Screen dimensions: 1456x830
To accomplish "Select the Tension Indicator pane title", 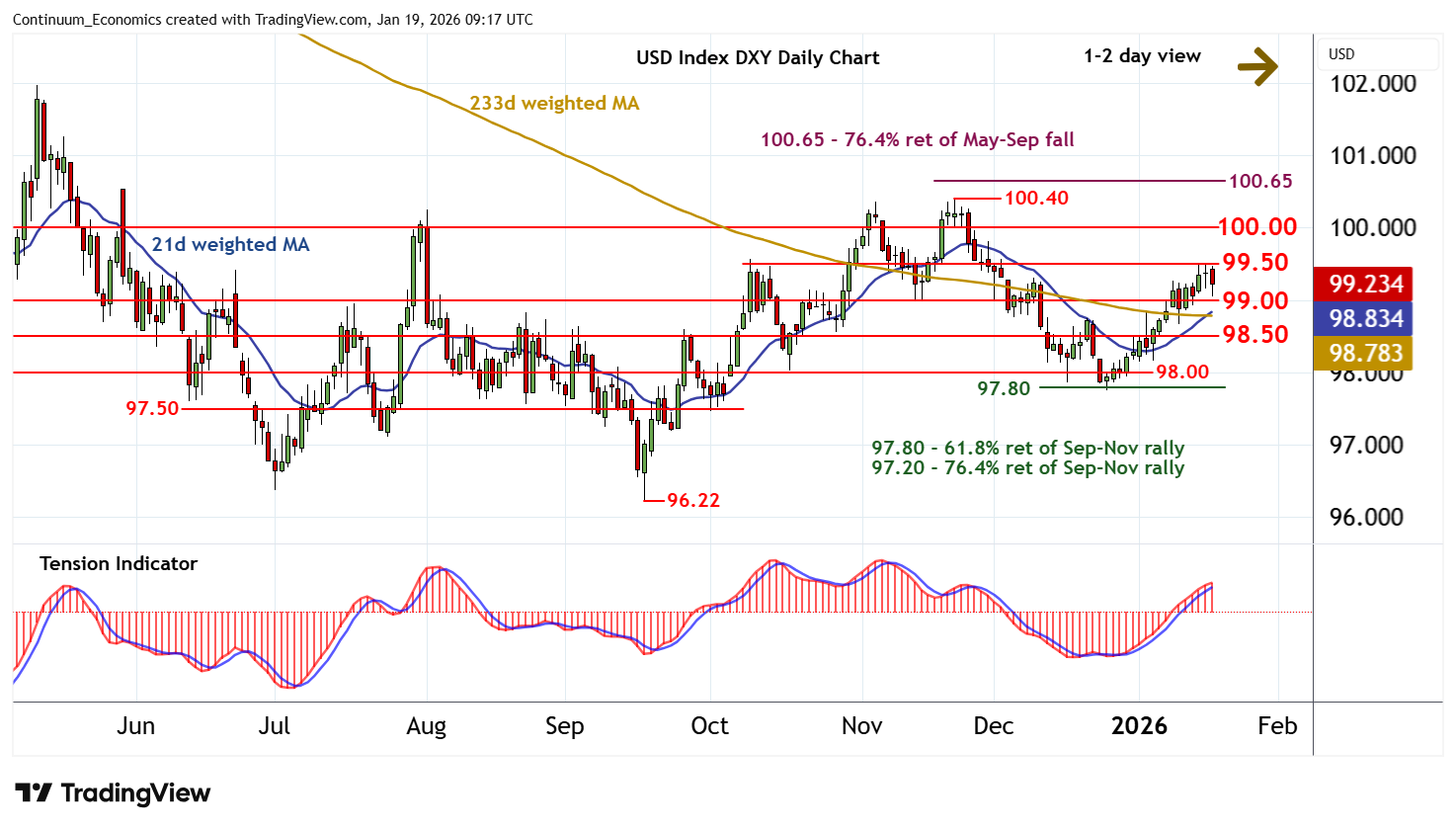I will (x=119, y=564).
